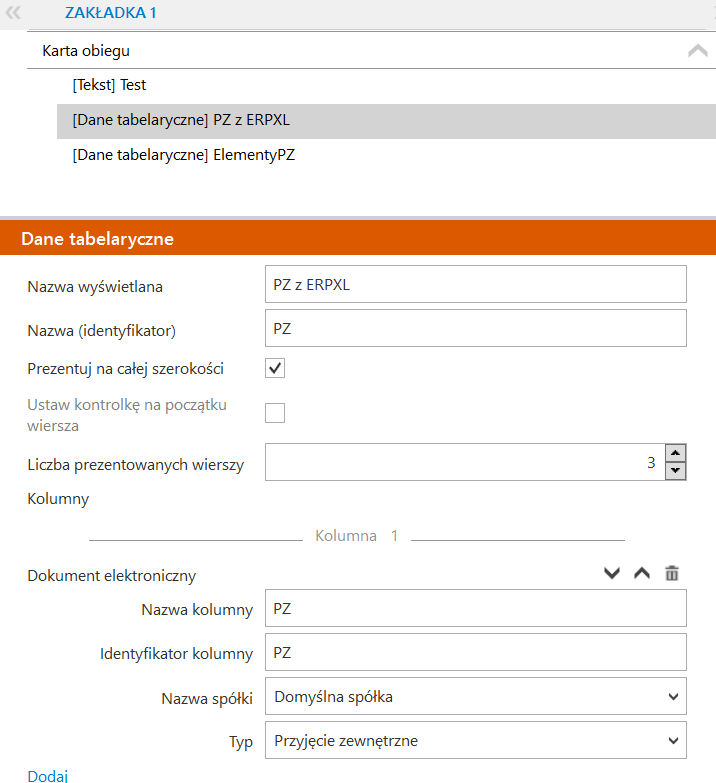Switch to ZAKŁADKA 1 tab
The image size is (716, 783).
click(x=111, y=12)
